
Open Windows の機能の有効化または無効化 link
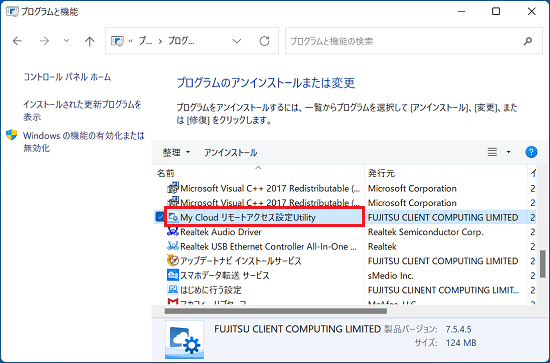click(83, 142)
